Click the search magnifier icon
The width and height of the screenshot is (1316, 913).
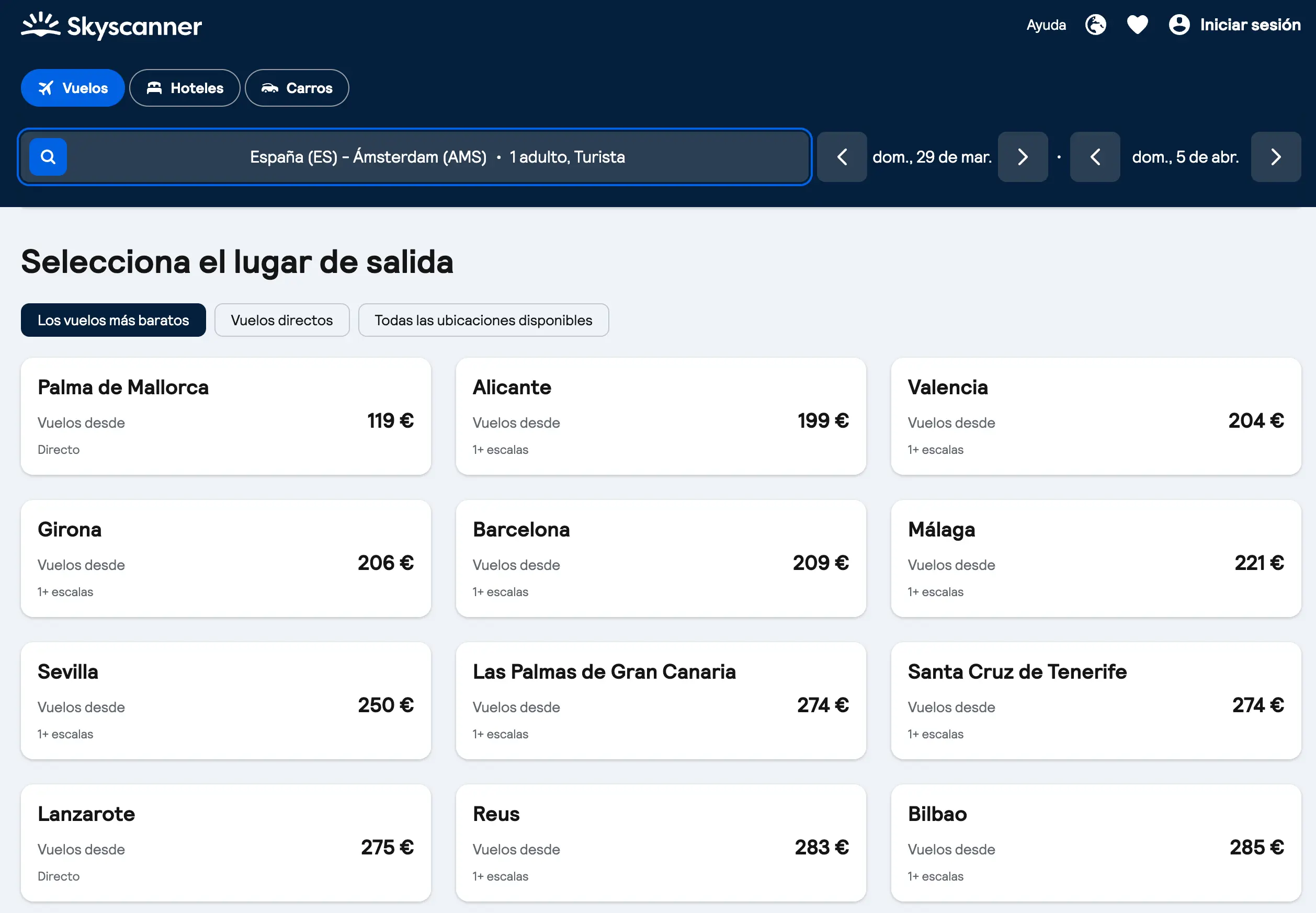48,156
